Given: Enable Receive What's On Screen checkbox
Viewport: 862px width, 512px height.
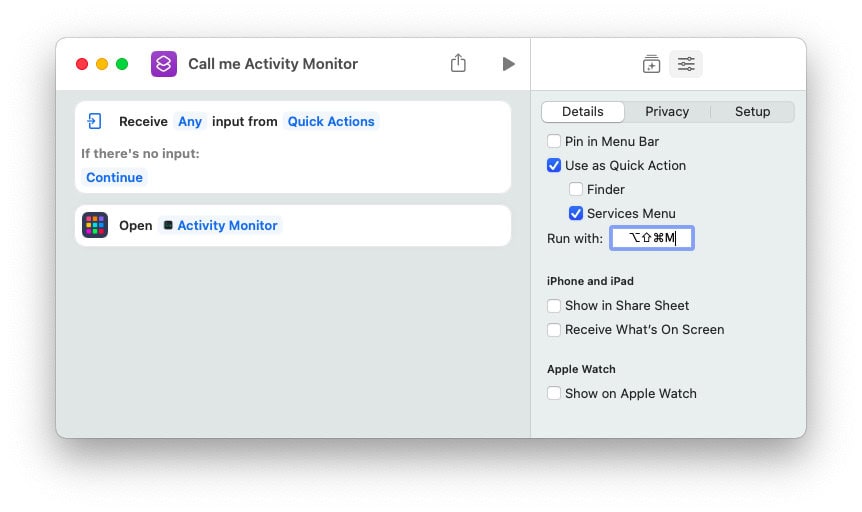Looking at the screenshot, I should pos(554,329).
